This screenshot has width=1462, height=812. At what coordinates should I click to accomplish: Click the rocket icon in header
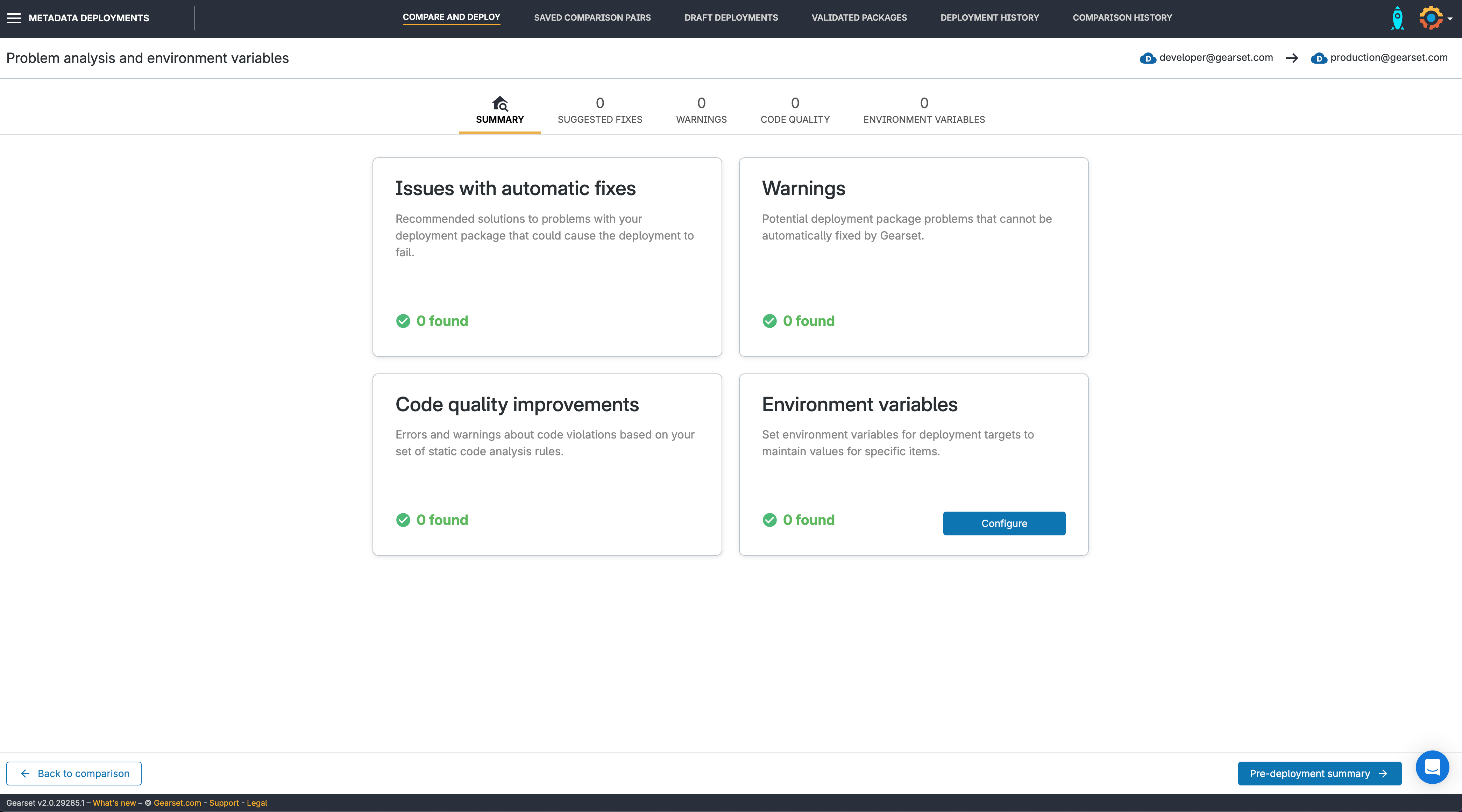click(1397, 18)
